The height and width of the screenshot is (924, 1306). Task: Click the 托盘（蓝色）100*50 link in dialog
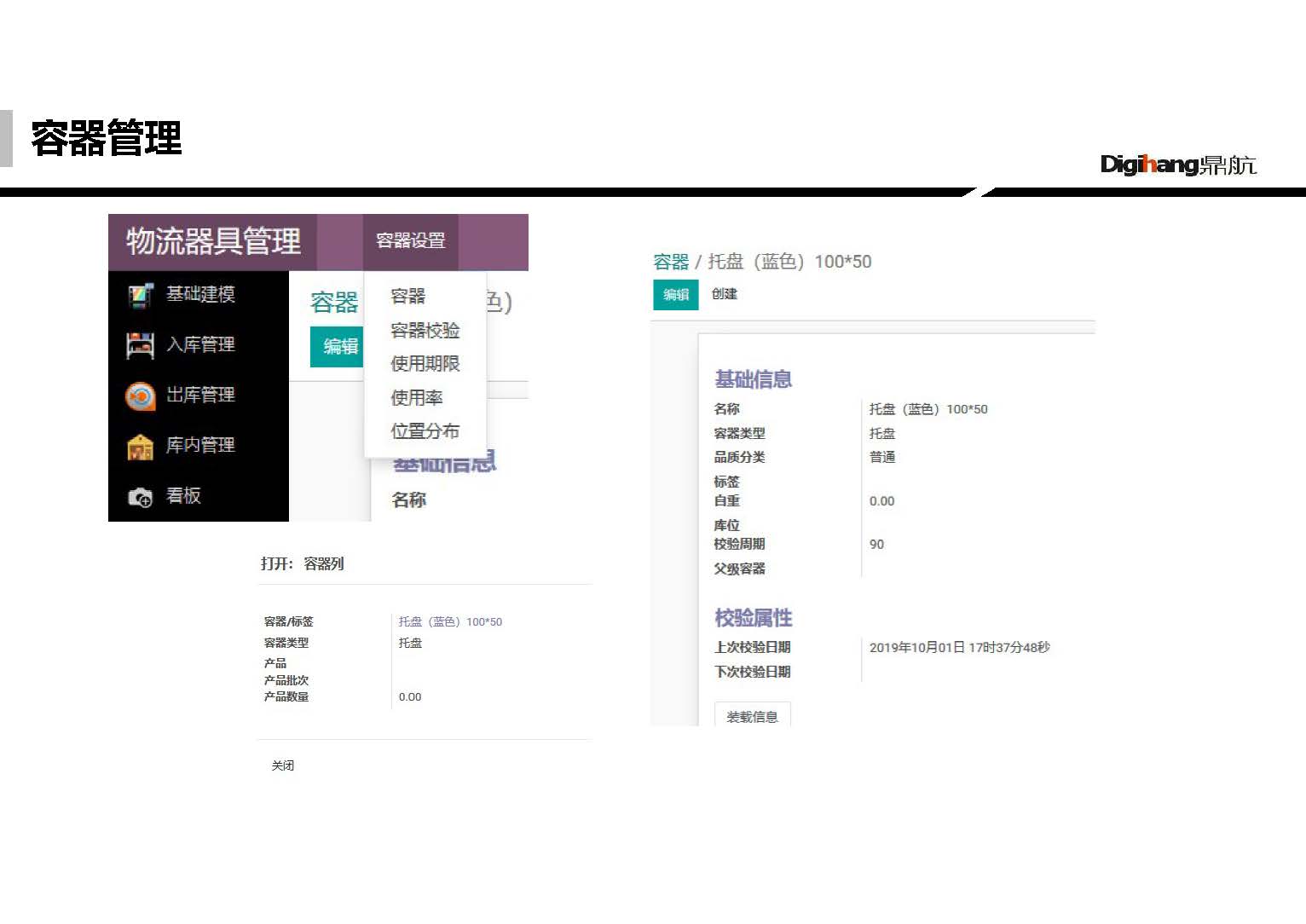(450, 621)
